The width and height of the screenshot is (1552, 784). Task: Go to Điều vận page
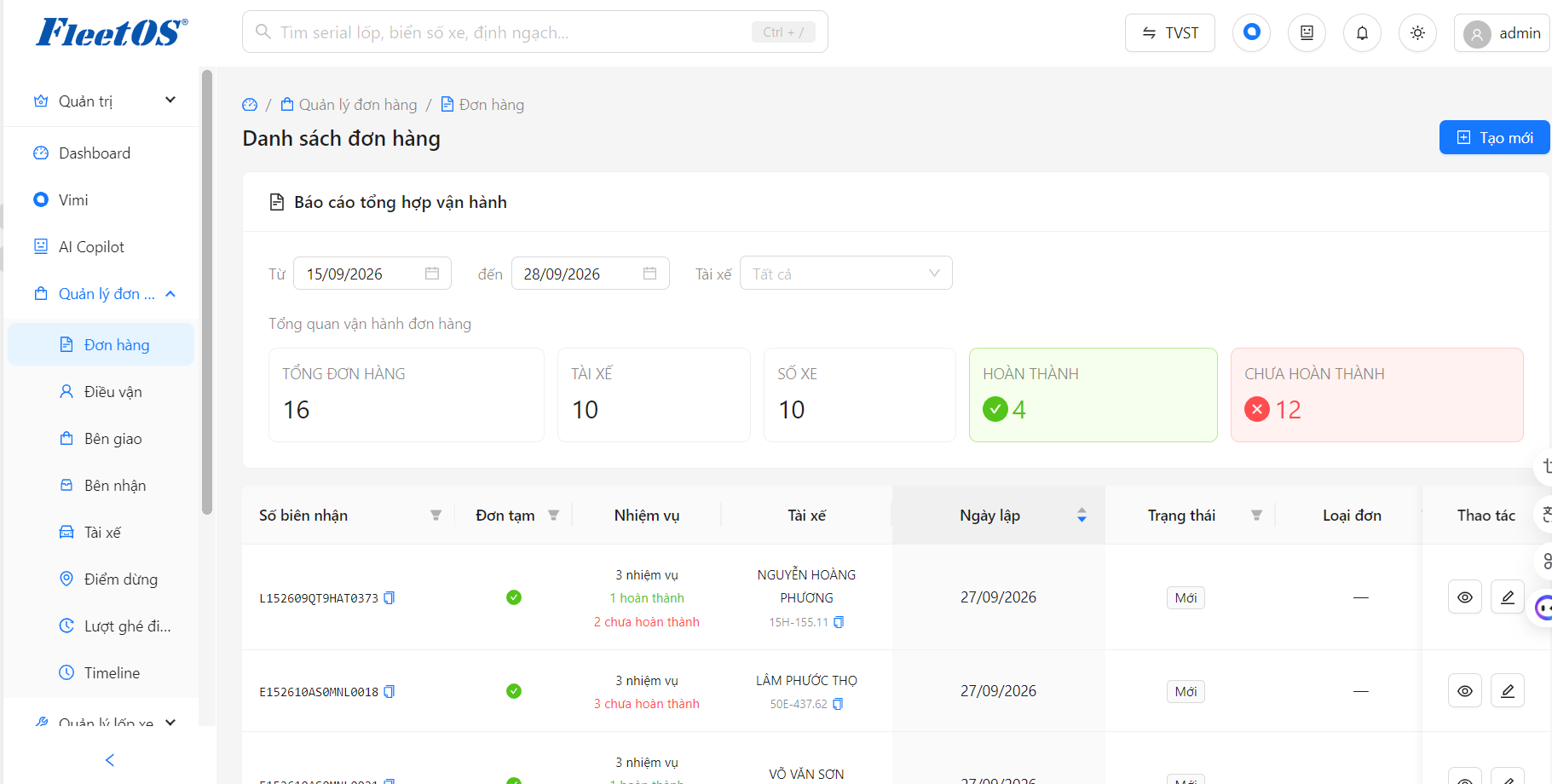pyautogui.click(x=102, y=392)
